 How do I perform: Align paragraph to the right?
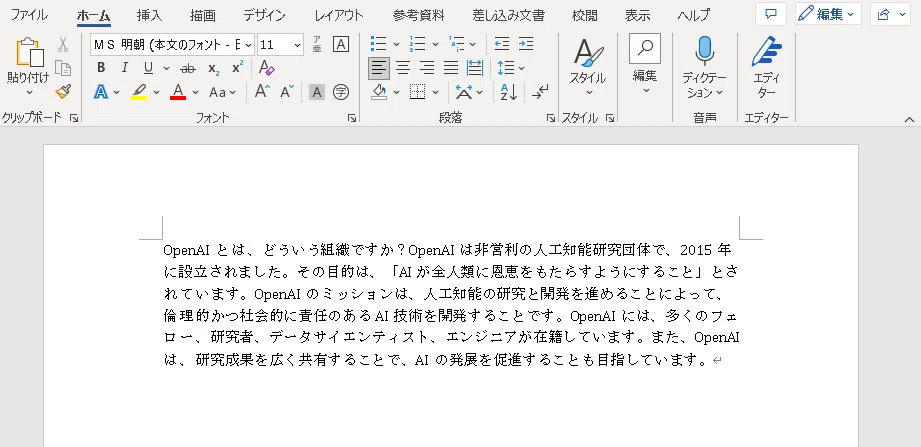(427, 68)
